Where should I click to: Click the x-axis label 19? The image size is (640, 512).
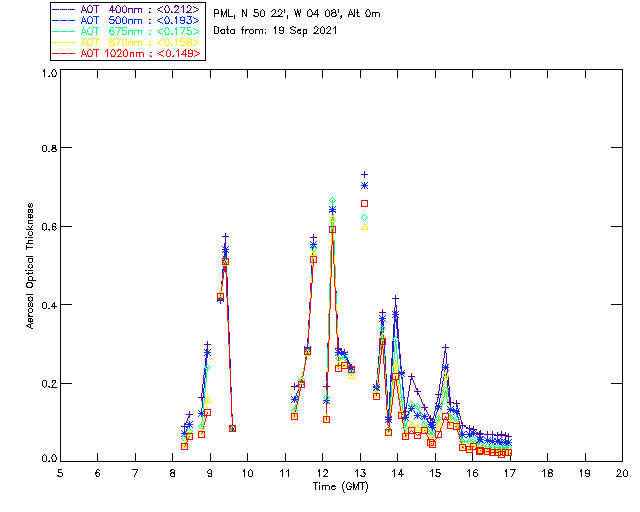[585, 473]
